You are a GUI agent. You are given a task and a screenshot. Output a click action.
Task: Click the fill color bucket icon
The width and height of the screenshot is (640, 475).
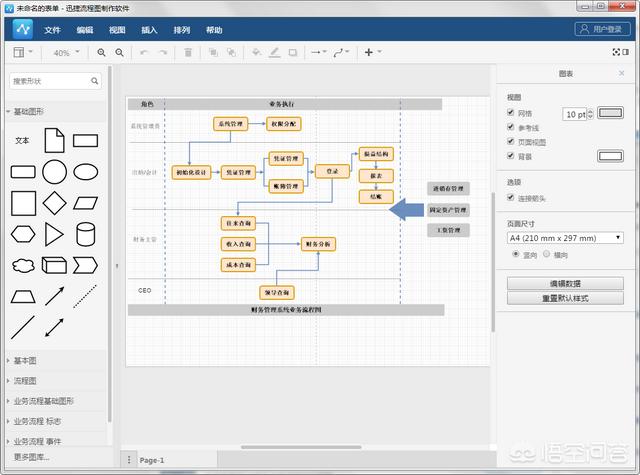(x=257, y=52)
